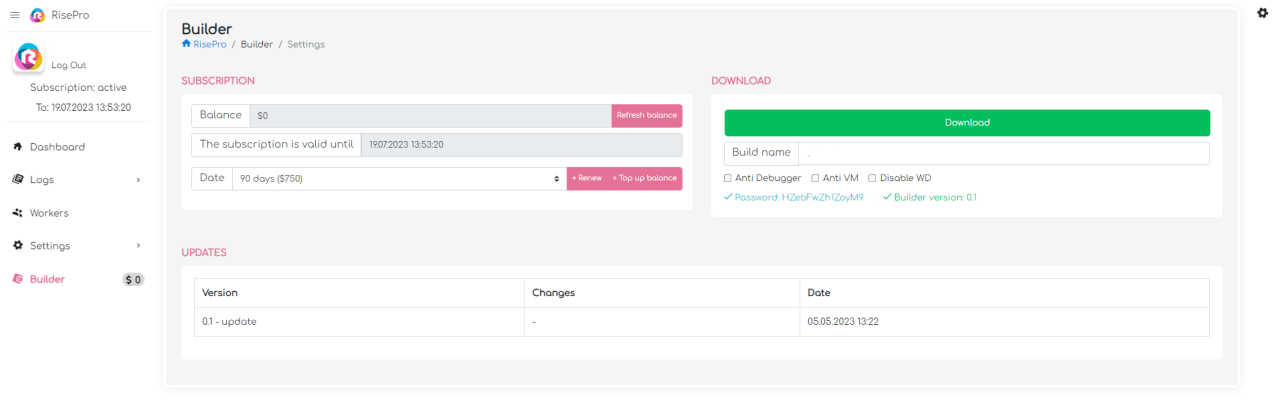The image size is (1280, 413).
Task: Click the Logs icon in sidebar
Action: [18, 180]
